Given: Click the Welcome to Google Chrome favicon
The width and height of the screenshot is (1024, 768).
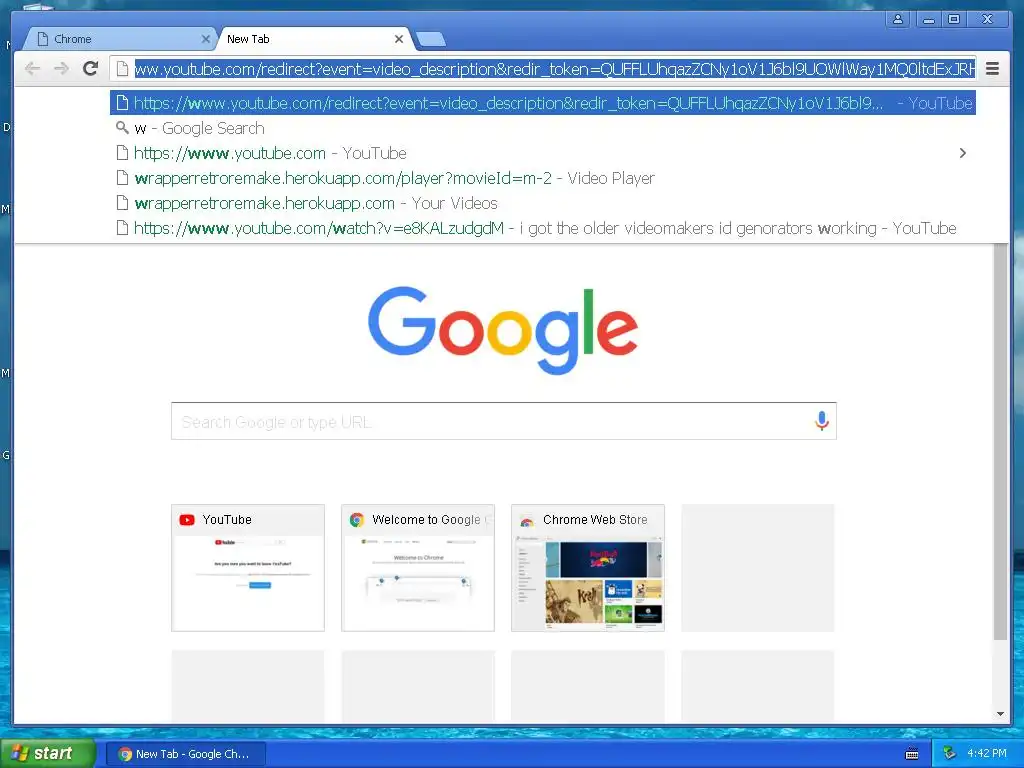Looking at the screenshot, I should click(x=357, y=520).
